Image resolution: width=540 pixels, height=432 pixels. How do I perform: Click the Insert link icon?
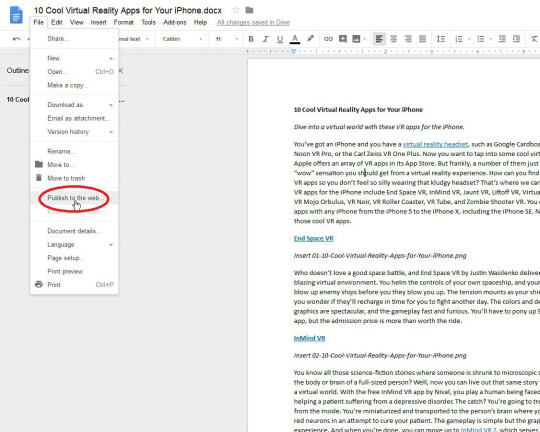coord(328,39)
